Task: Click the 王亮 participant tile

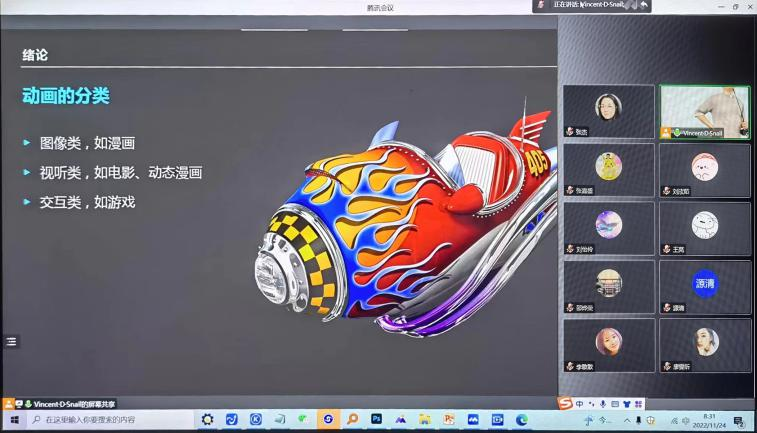Action: click(705, 229)
